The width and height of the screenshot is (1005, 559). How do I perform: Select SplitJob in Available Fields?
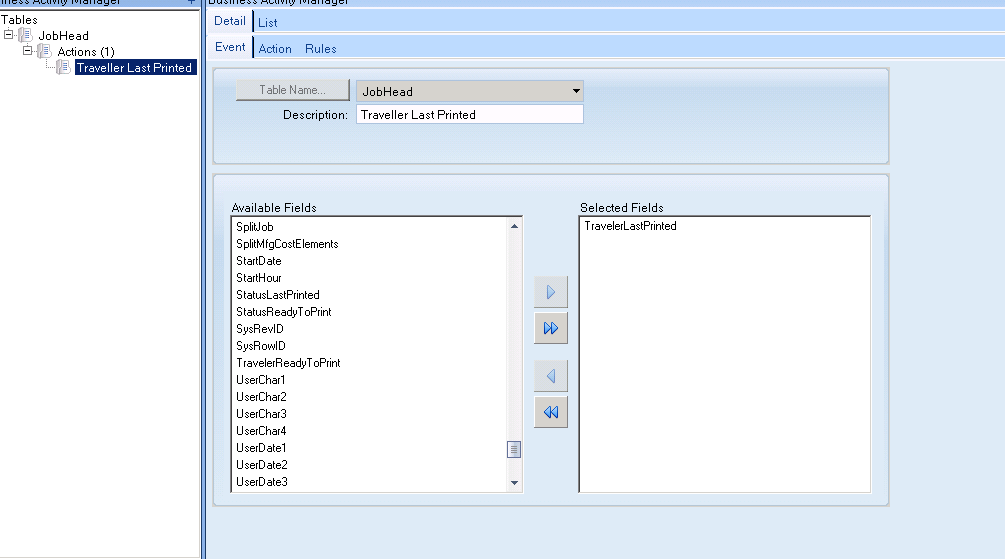pos(254,227)
